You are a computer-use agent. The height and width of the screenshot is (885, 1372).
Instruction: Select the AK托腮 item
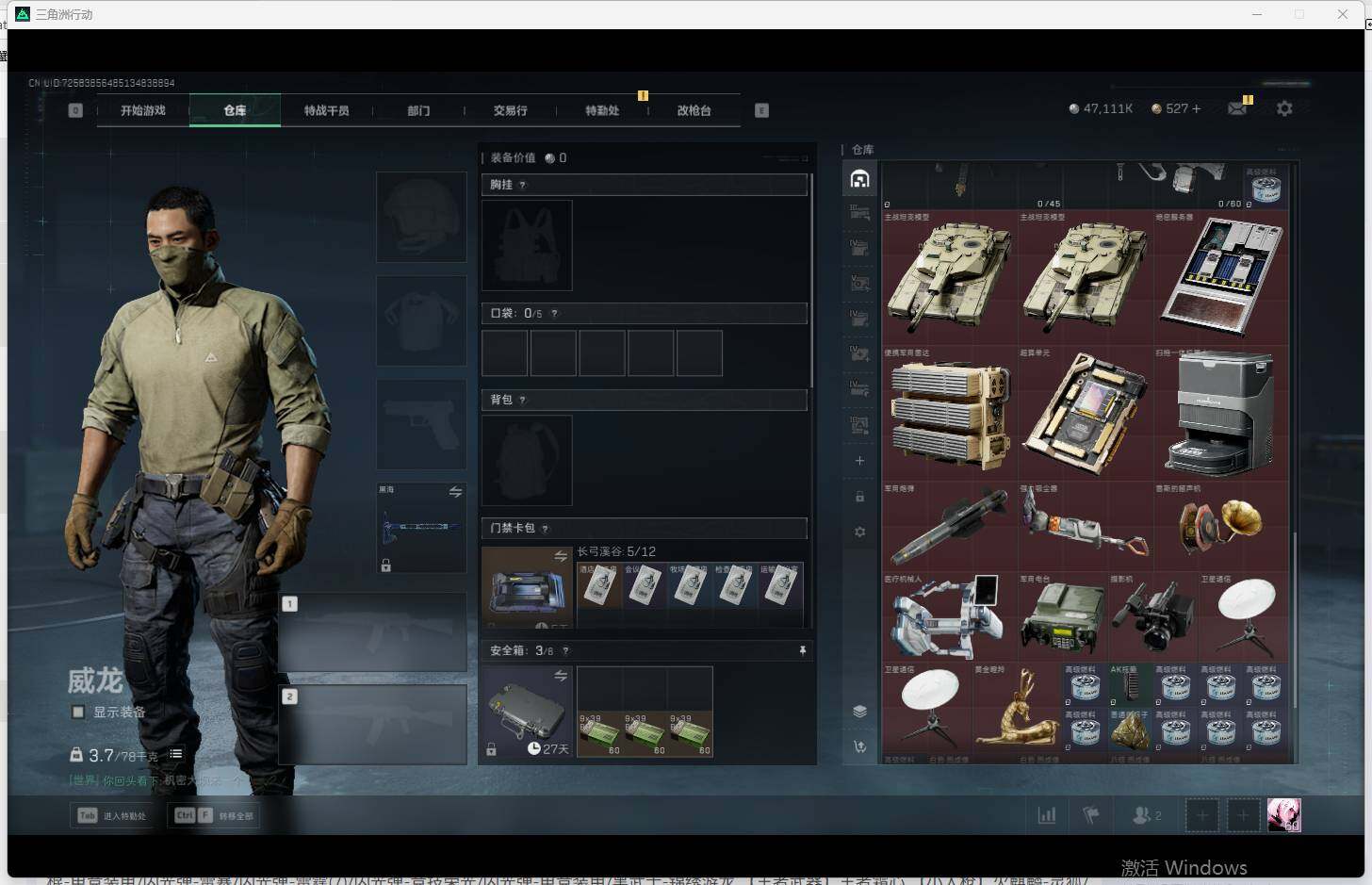[1131, 684]
